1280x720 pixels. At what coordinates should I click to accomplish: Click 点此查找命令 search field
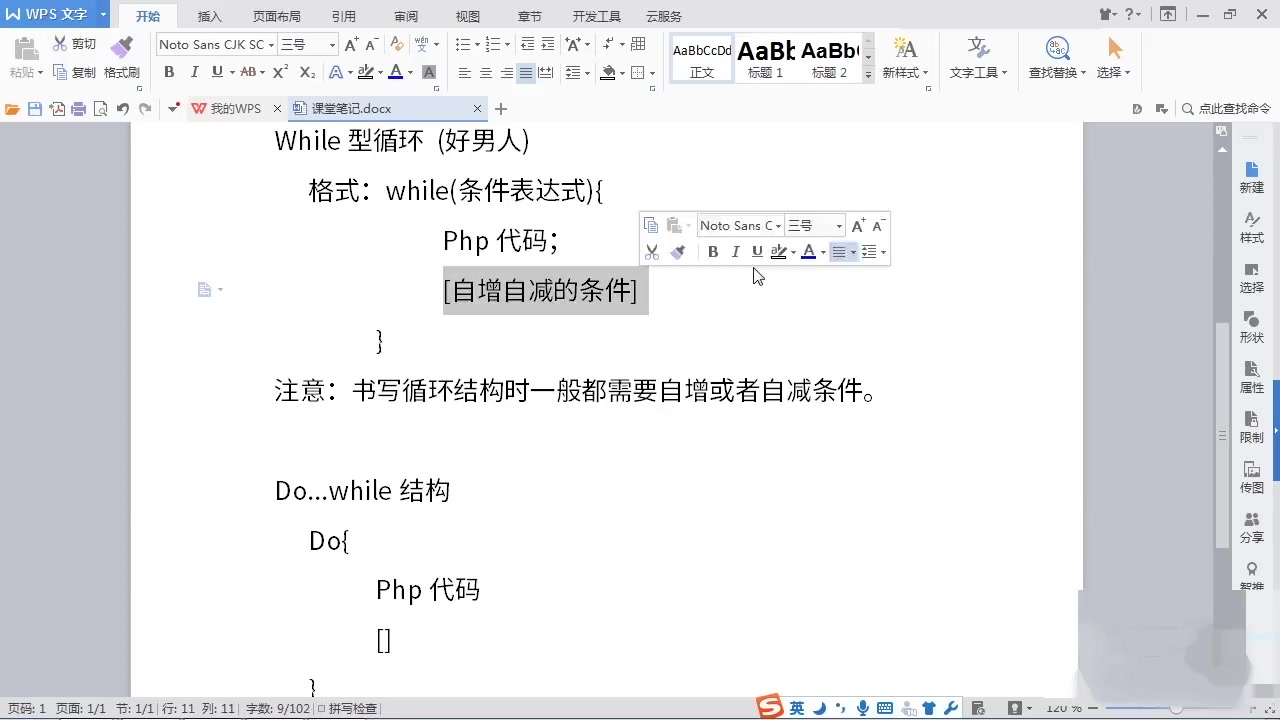click(x=1226, y=108)
